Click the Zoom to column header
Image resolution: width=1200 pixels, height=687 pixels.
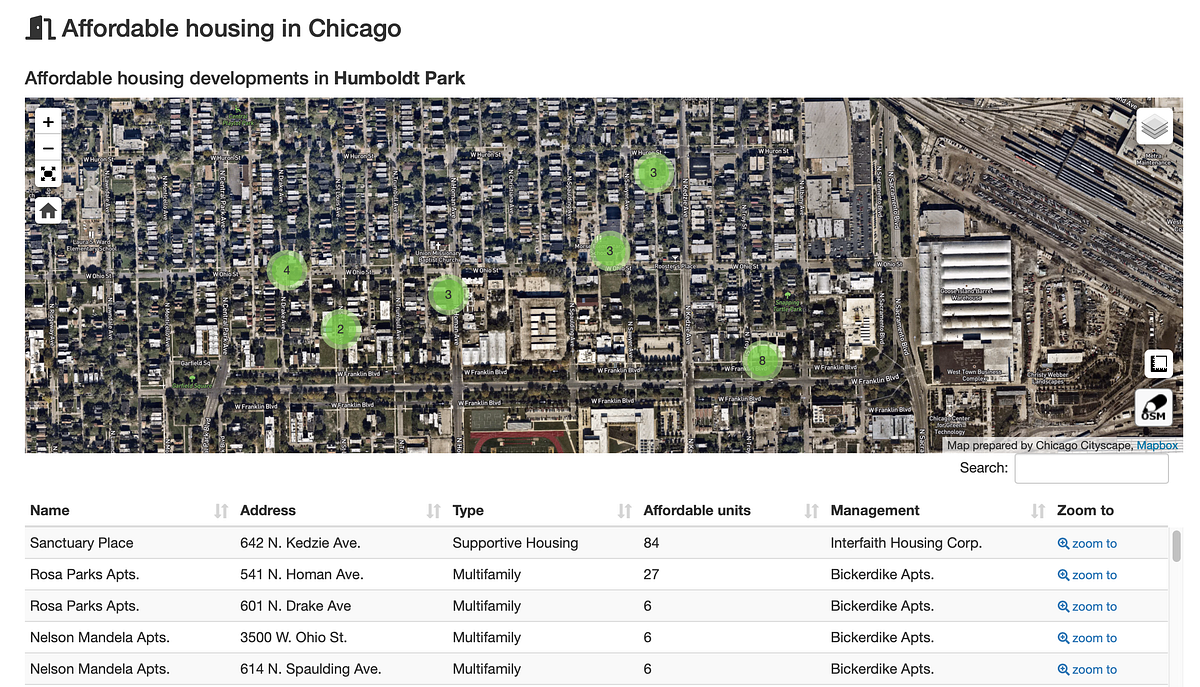click(x=1085, y=510)
